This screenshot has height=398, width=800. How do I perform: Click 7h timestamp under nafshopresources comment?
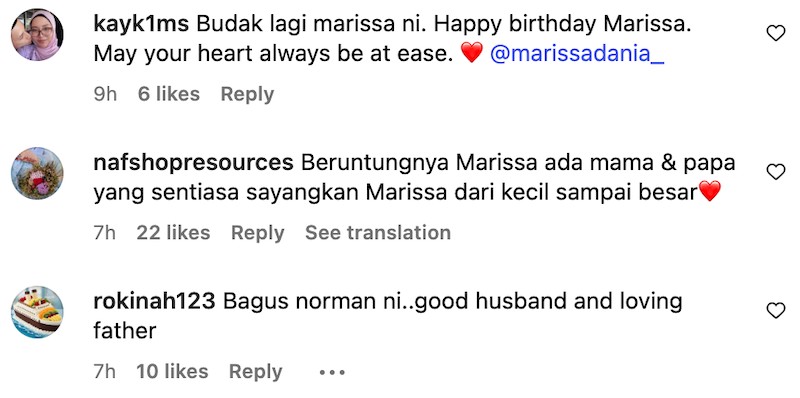pos(105,233)
